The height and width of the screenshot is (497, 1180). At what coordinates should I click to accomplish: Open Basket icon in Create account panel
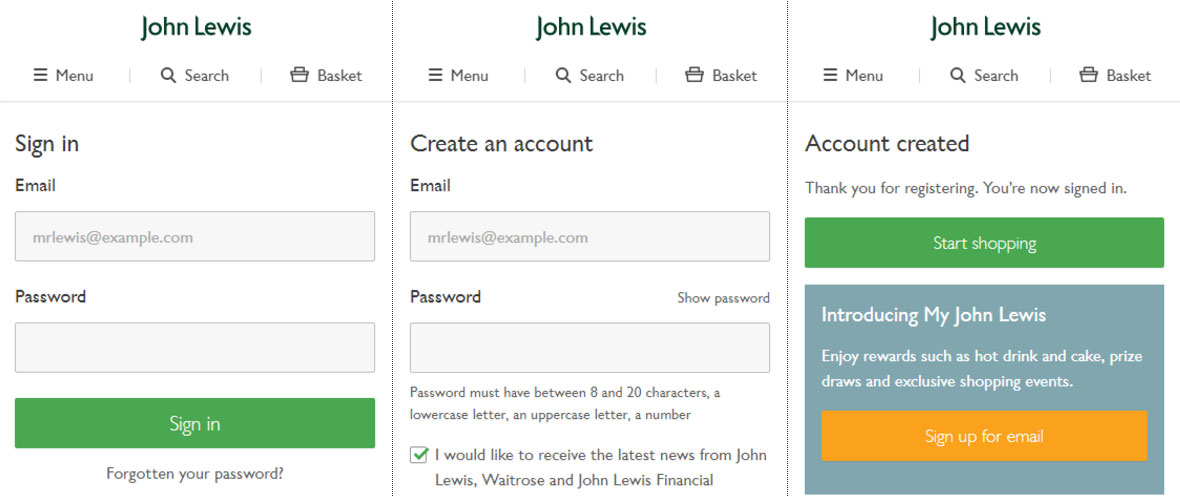point(694,75)
